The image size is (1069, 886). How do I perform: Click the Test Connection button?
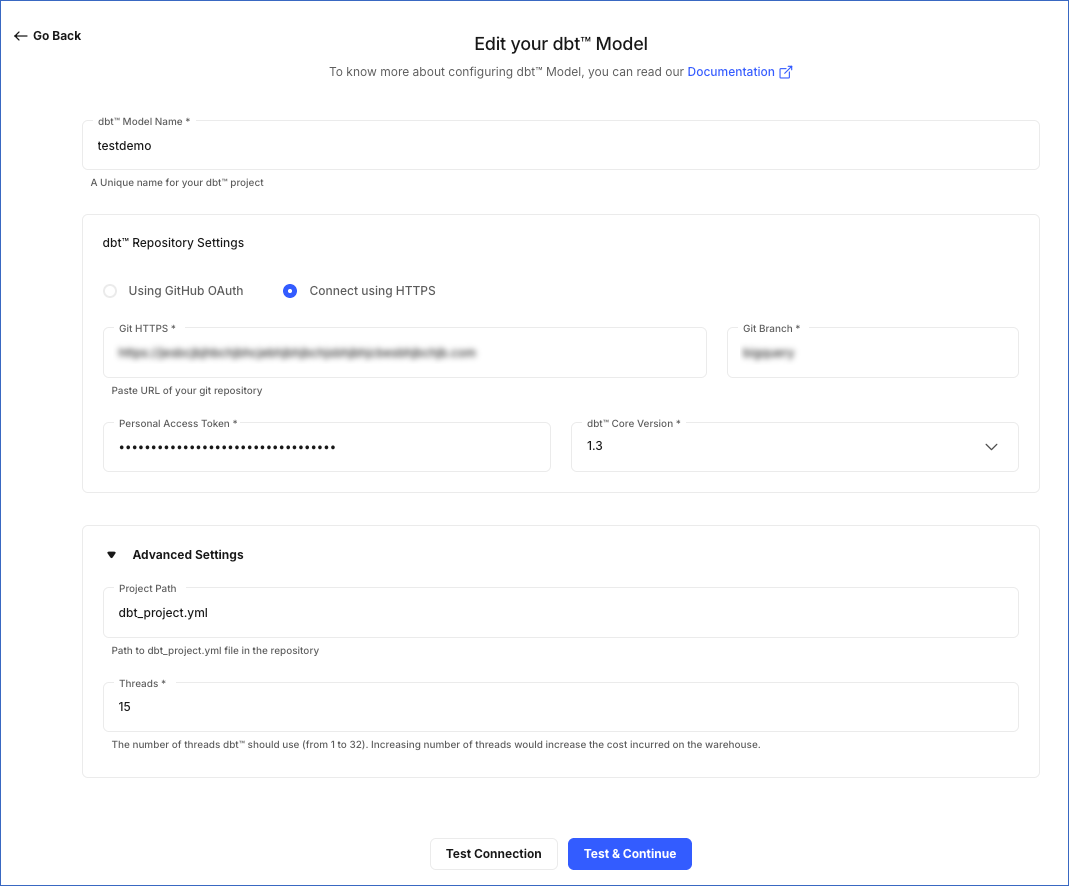[494, 854]
